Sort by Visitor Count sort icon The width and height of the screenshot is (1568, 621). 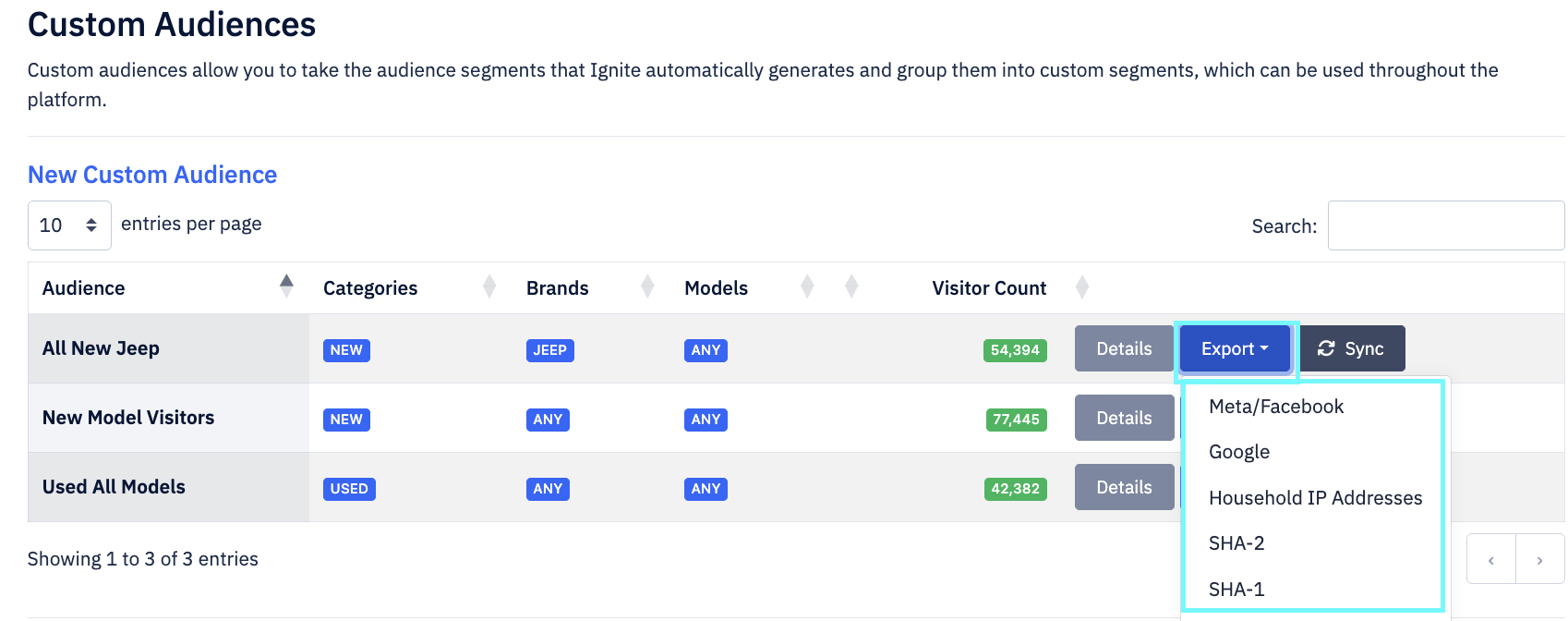tap(1082, 287)
